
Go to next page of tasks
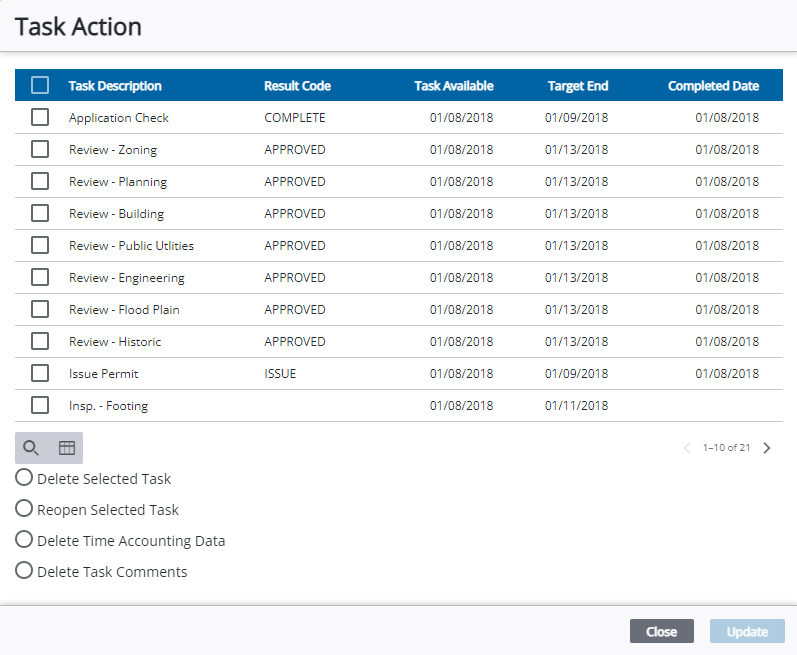point(767,448)
